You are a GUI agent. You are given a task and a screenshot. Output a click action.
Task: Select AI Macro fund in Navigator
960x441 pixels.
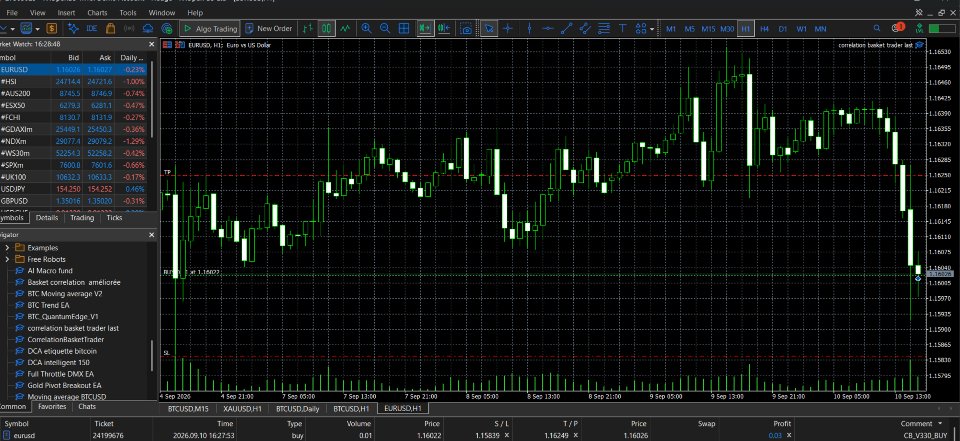50,271
